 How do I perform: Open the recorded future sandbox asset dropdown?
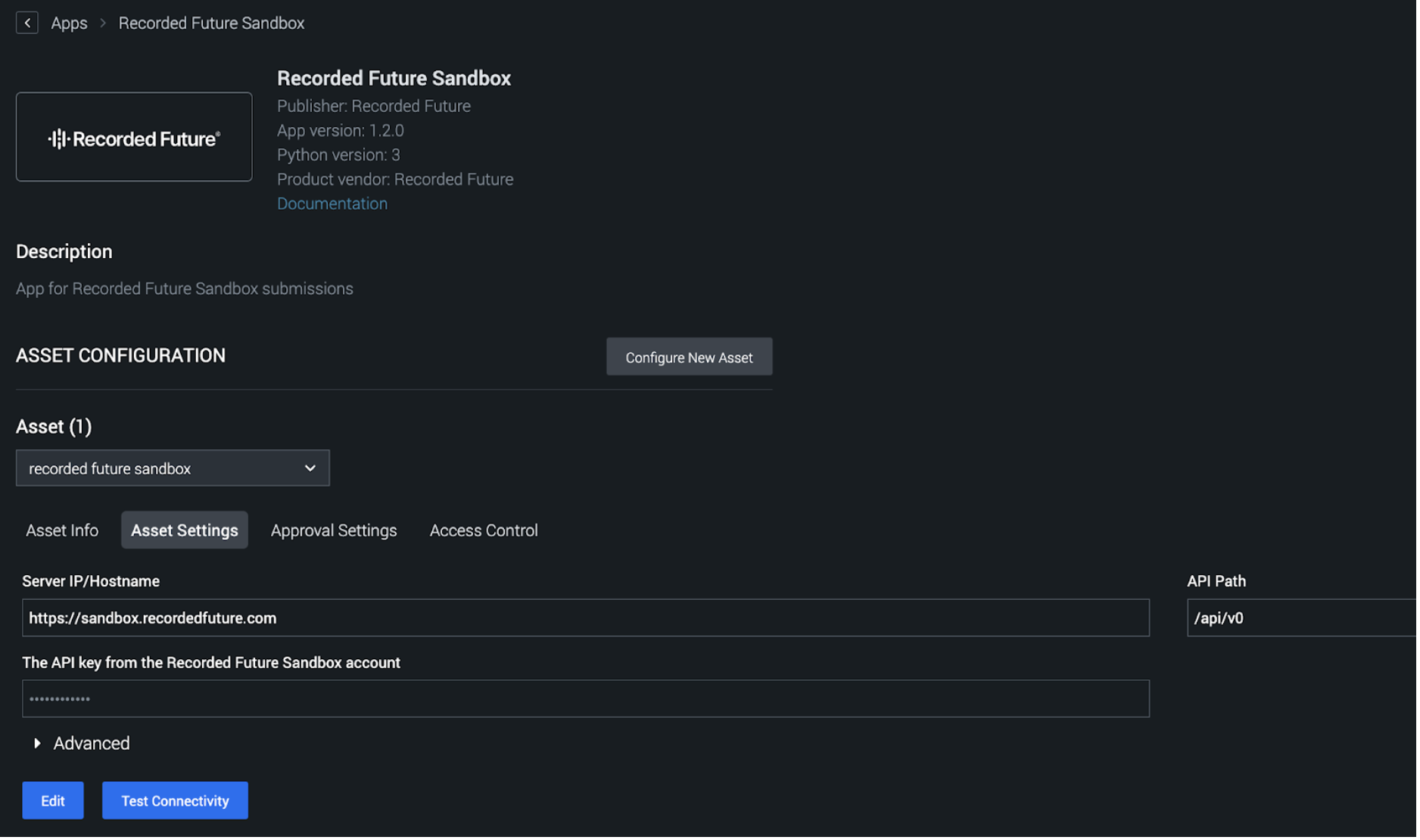coord(173,469)
